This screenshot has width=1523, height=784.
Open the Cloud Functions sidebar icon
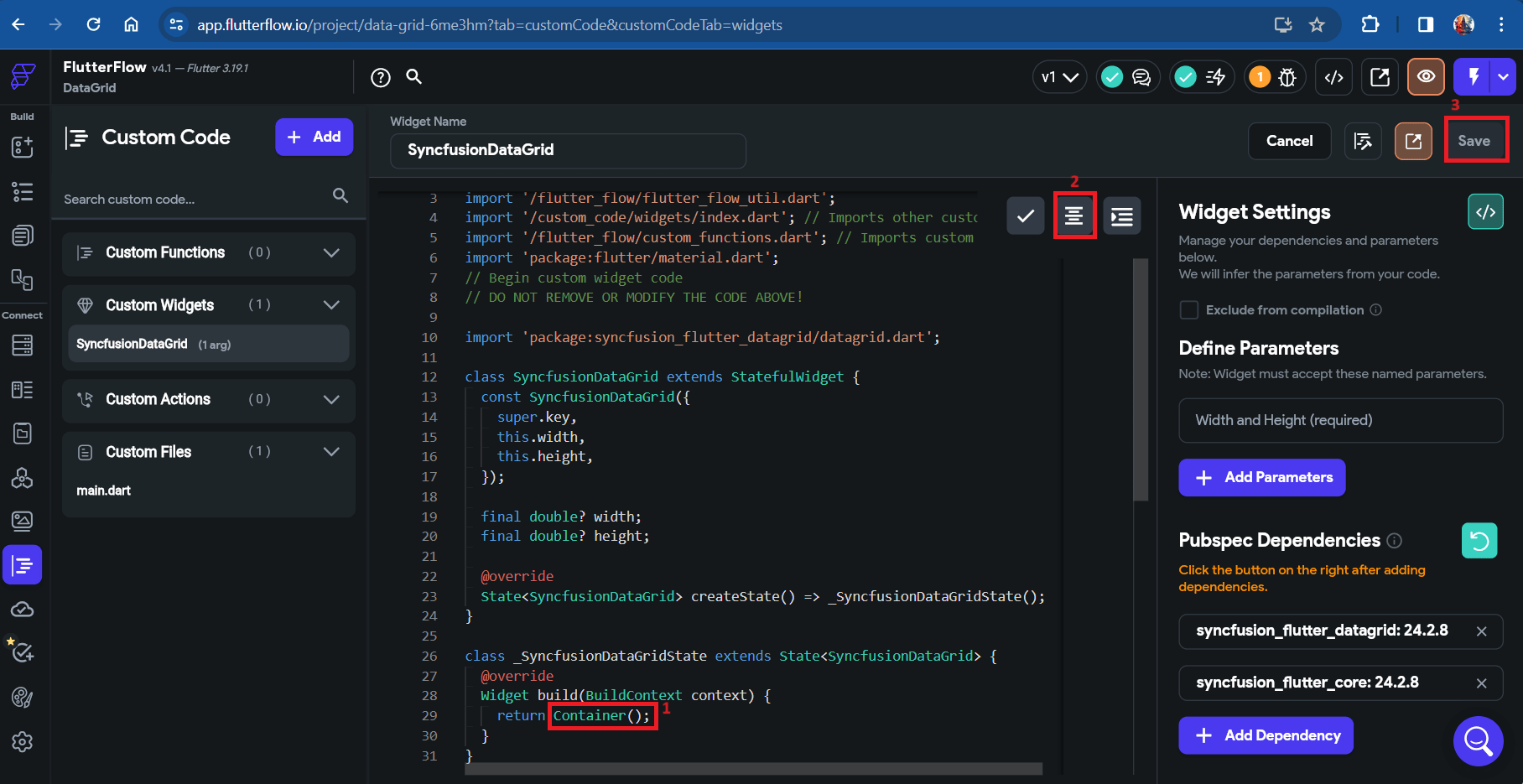tap(23, 610)
